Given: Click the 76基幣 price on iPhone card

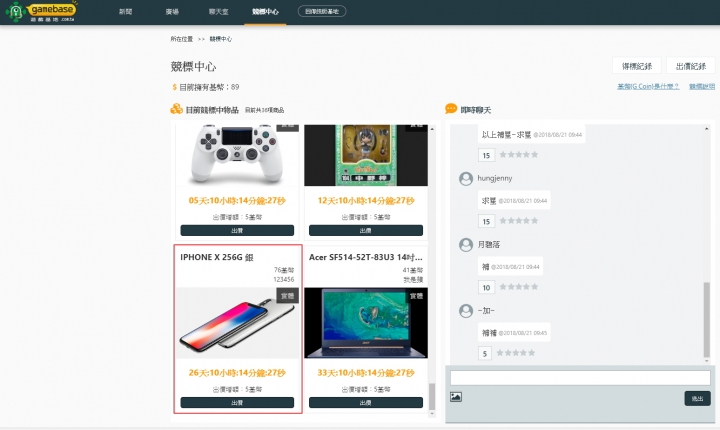Looking at the screenshot, I should coord(284,270).
